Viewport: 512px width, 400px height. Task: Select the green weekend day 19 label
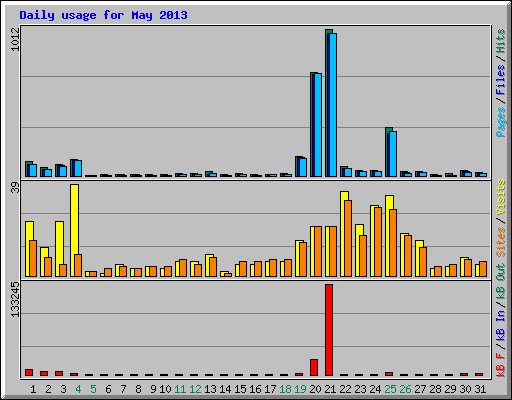point(300,389)
